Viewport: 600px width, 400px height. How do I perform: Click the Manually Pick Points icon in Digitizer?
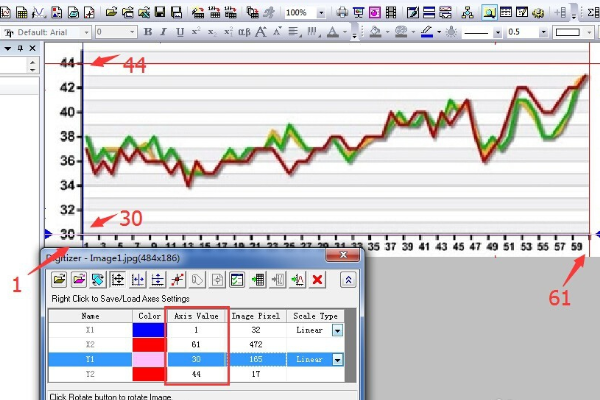[x=178, y=280]
